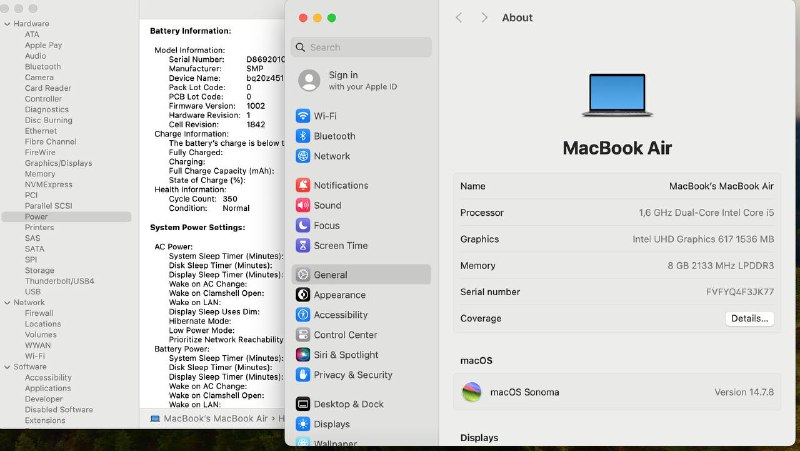Click the Processor value 1,6 GHz Dual-Core
The image size is (800, 451).
(706, 213)
